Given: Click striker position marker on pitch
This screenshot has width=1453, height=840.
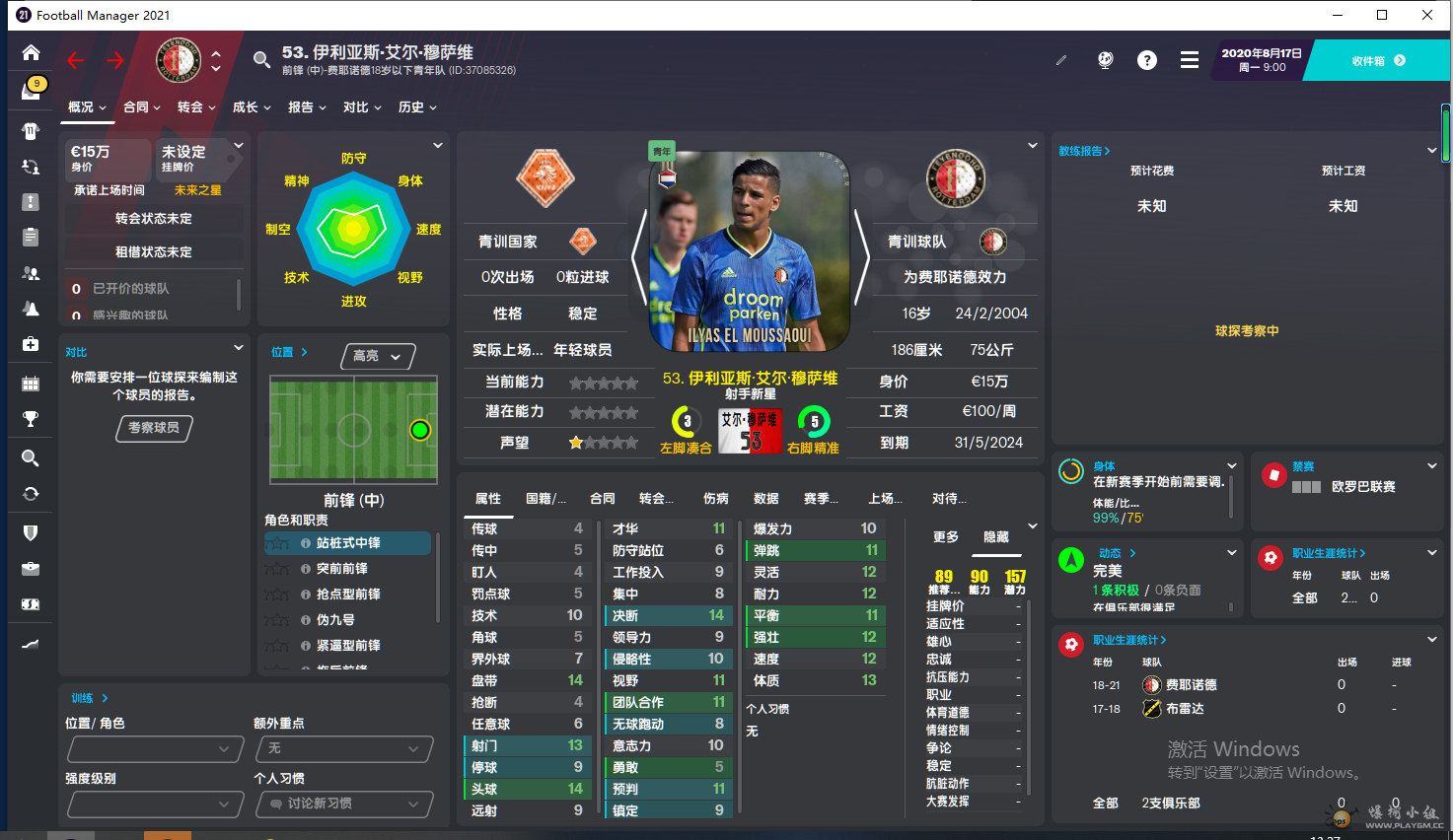Looking at the screenshot, I should click(420, 430).
